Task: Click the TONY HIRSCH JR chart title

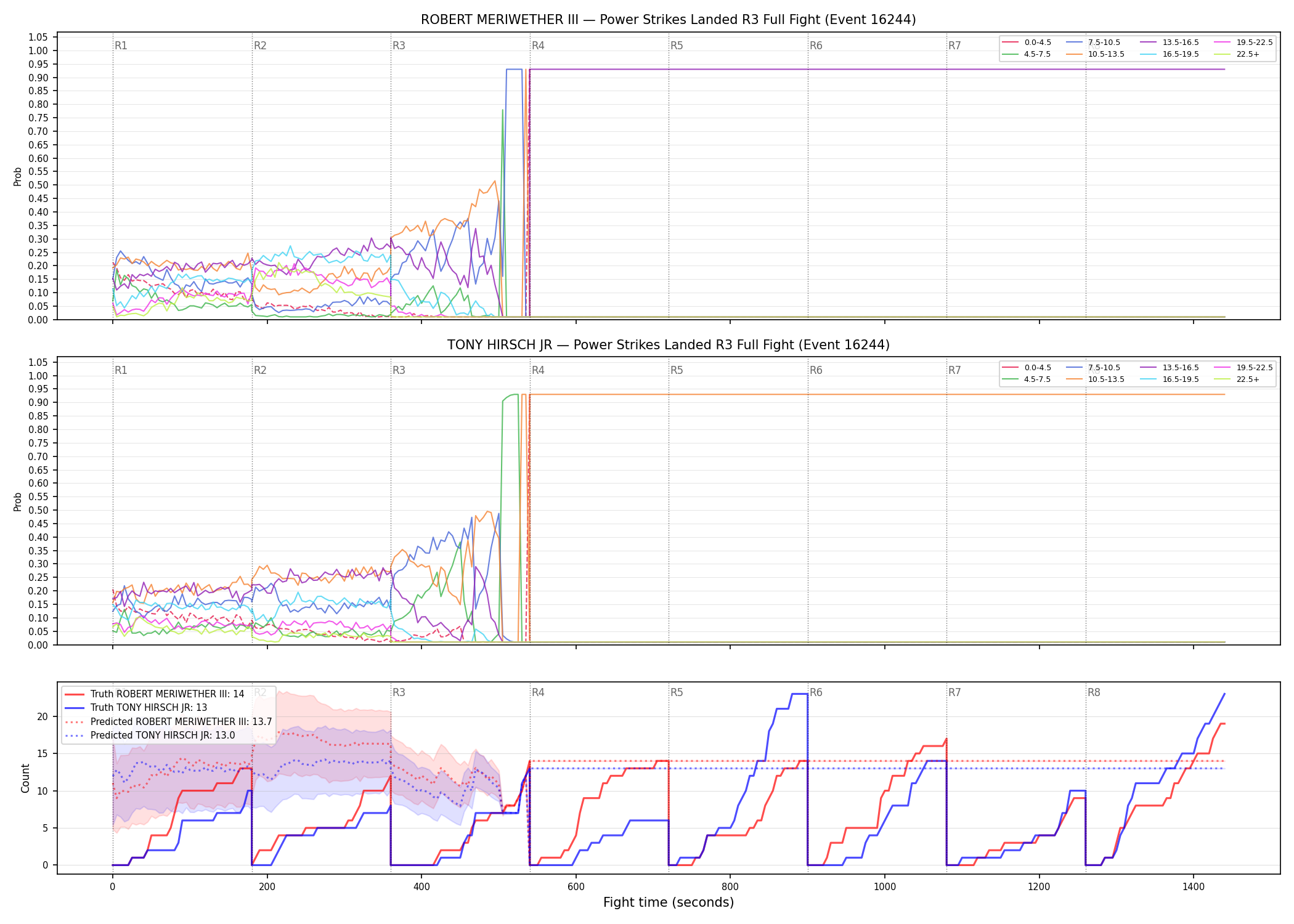Action: coord(668,345)
